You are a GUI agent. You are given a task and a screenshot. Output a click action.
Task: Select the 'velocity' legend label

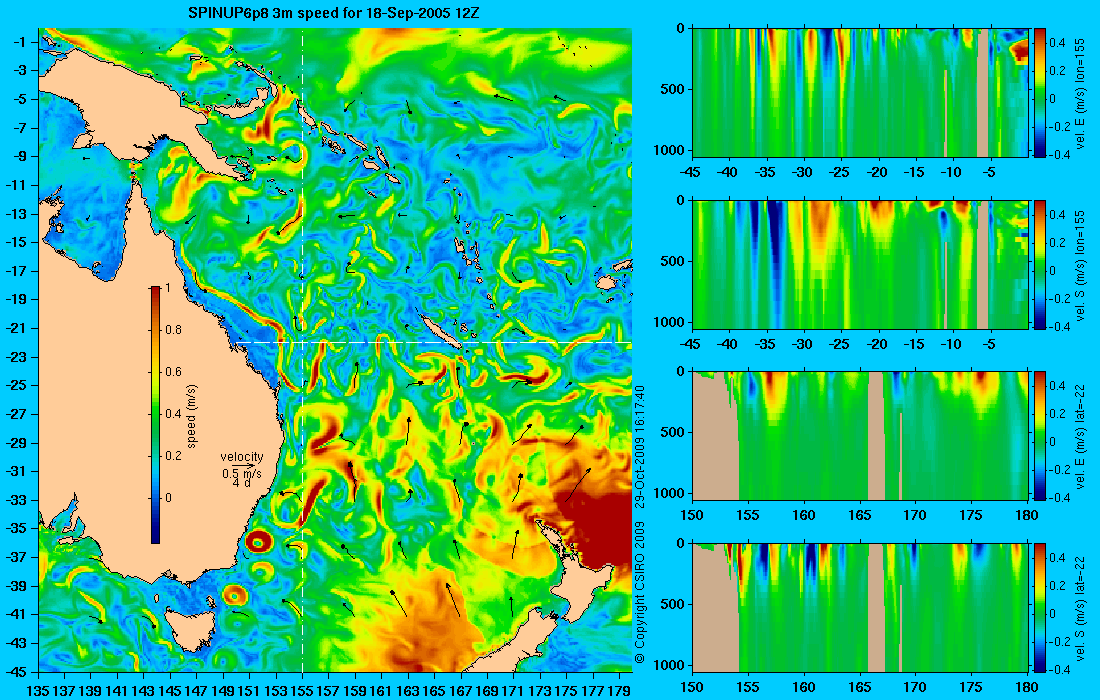point(241,457)
